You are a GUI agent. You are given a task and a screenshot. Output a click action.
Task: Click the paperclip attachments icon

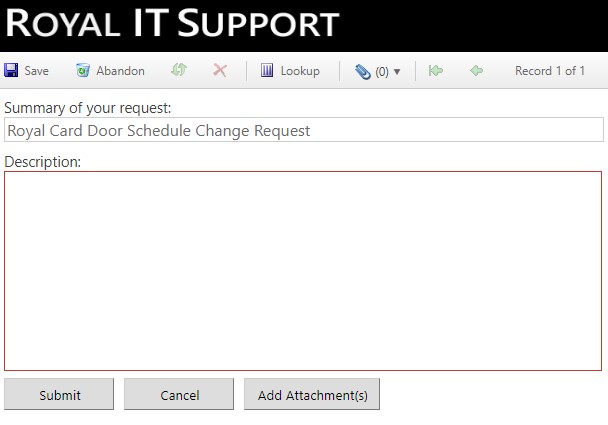pos(363,72)
